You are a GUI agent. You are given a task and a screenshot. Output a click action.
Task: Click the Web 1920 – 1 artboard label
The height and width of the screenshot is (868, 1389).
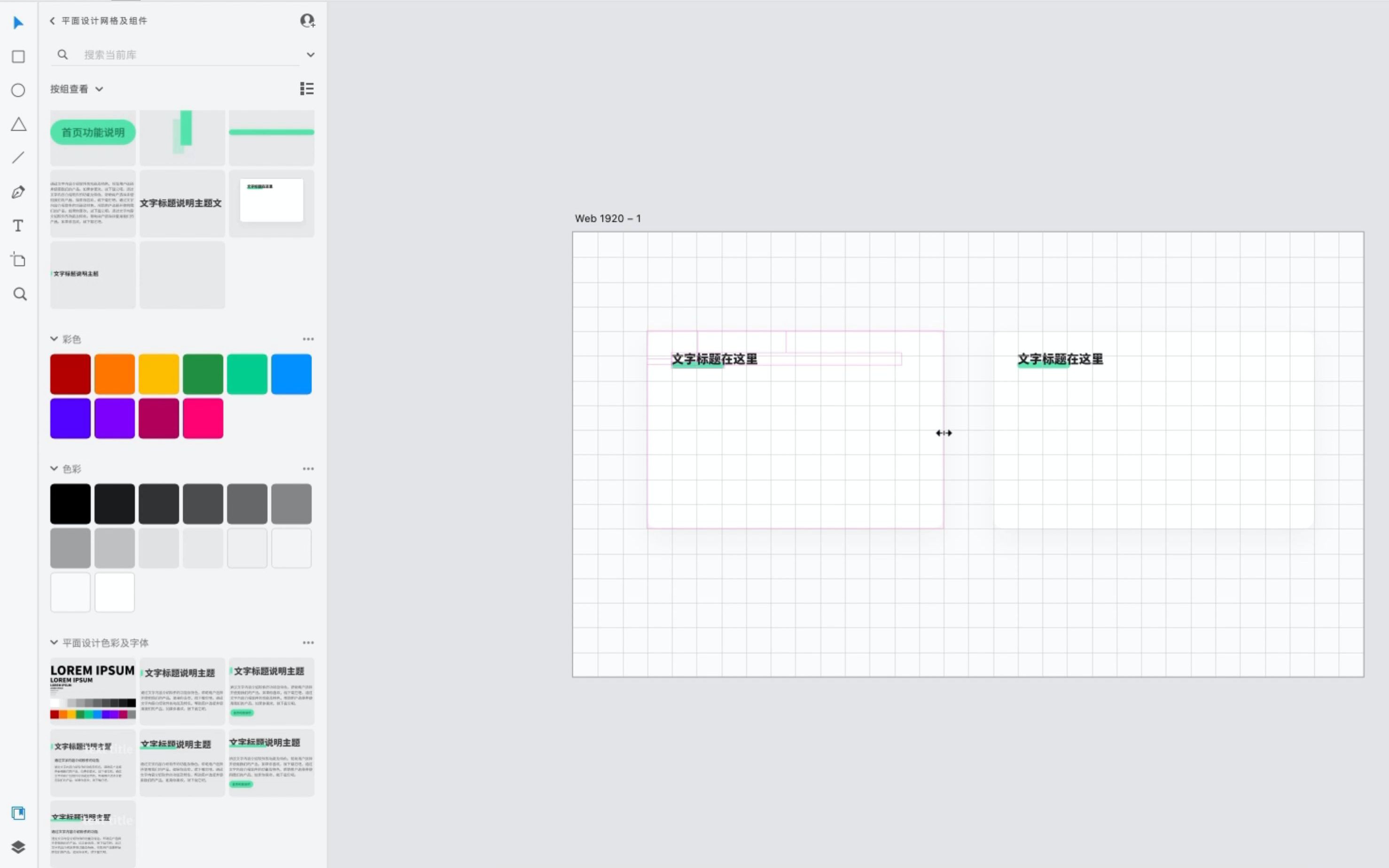point(608,219)
